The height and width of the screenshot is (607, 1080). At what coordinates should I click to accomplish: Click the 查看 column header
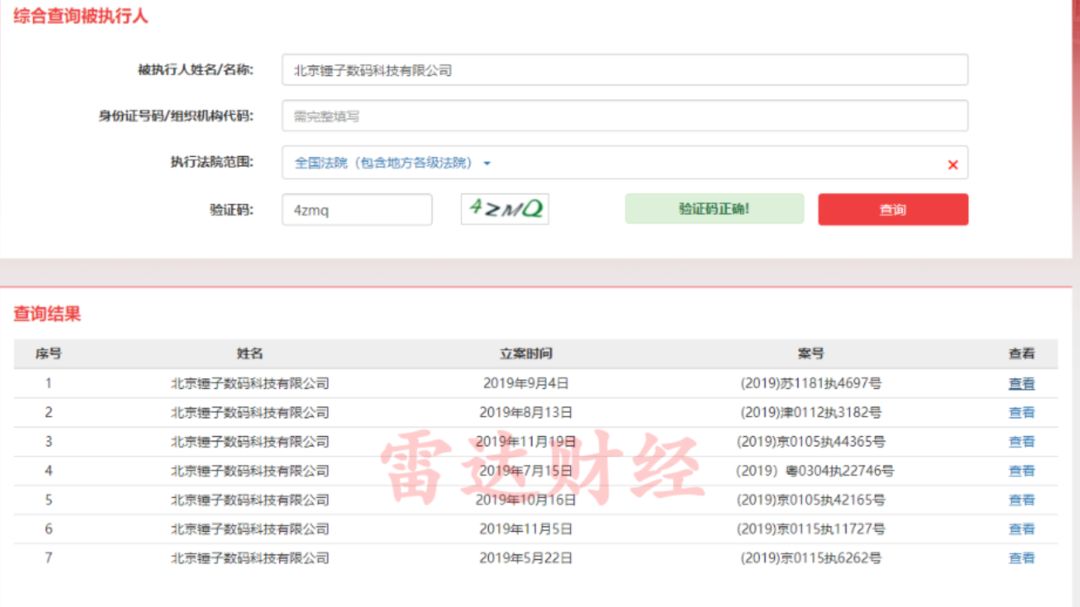click(x=1021, y=353)
